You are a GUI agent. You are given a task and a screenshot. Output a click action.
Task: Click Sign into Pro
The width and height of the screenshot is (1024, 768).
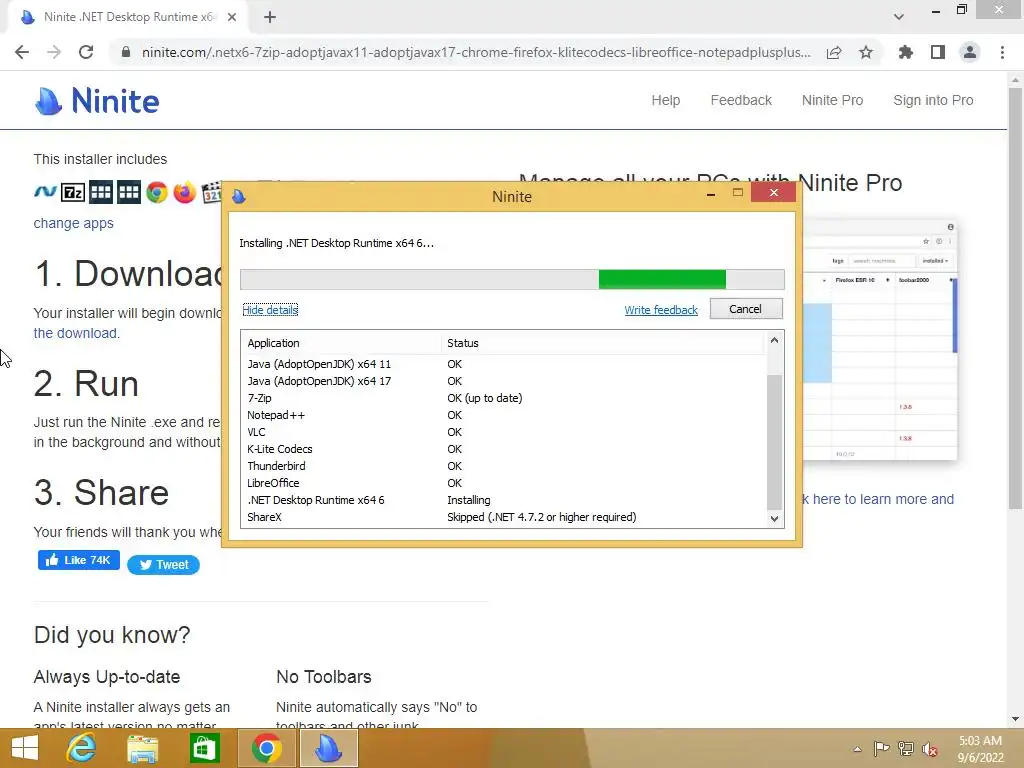(x=933, y=100)
